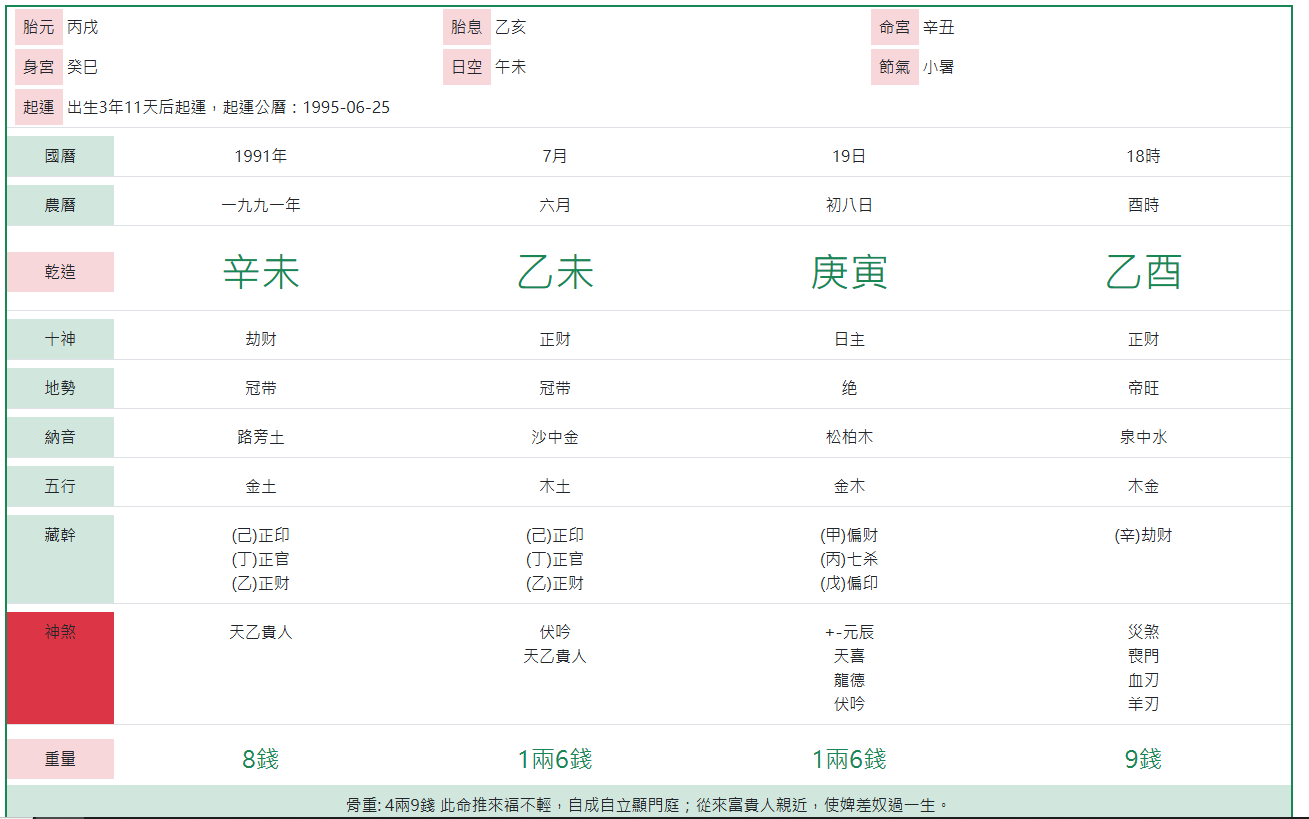Click the 節氣 label showing 小暑
This screenshot has height=819, width=1309.
tap(894, 67)
